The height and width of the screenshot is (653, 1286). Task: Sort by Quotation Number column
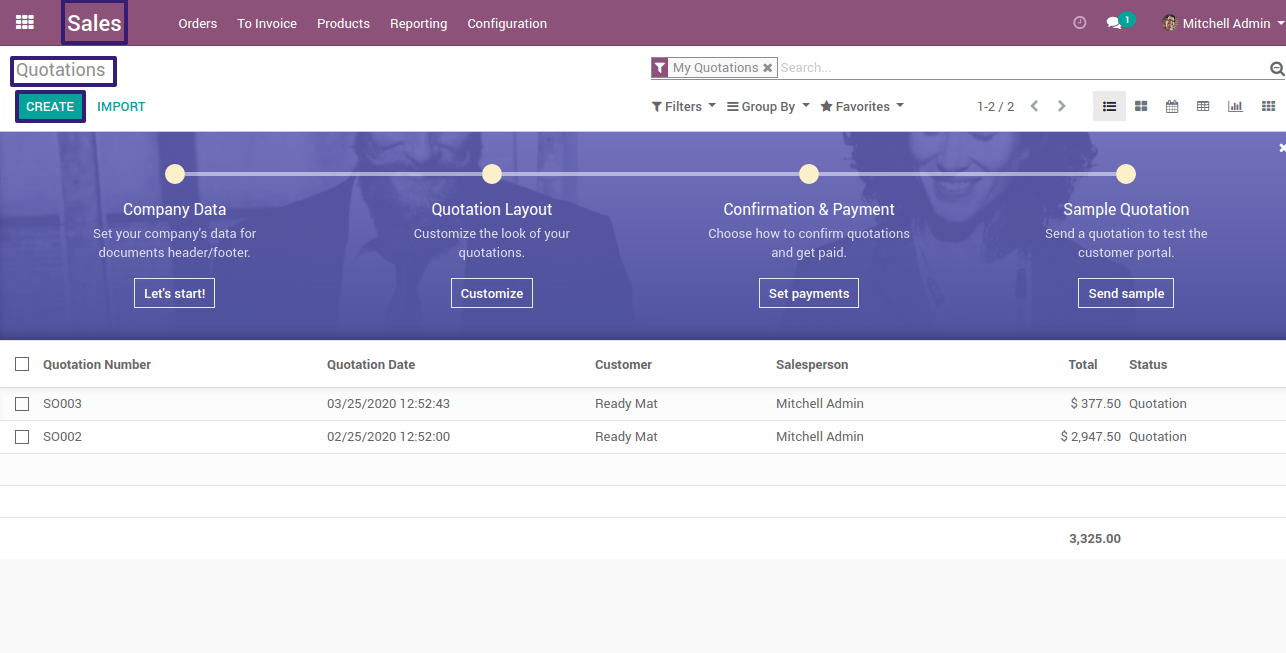point(97,364)
